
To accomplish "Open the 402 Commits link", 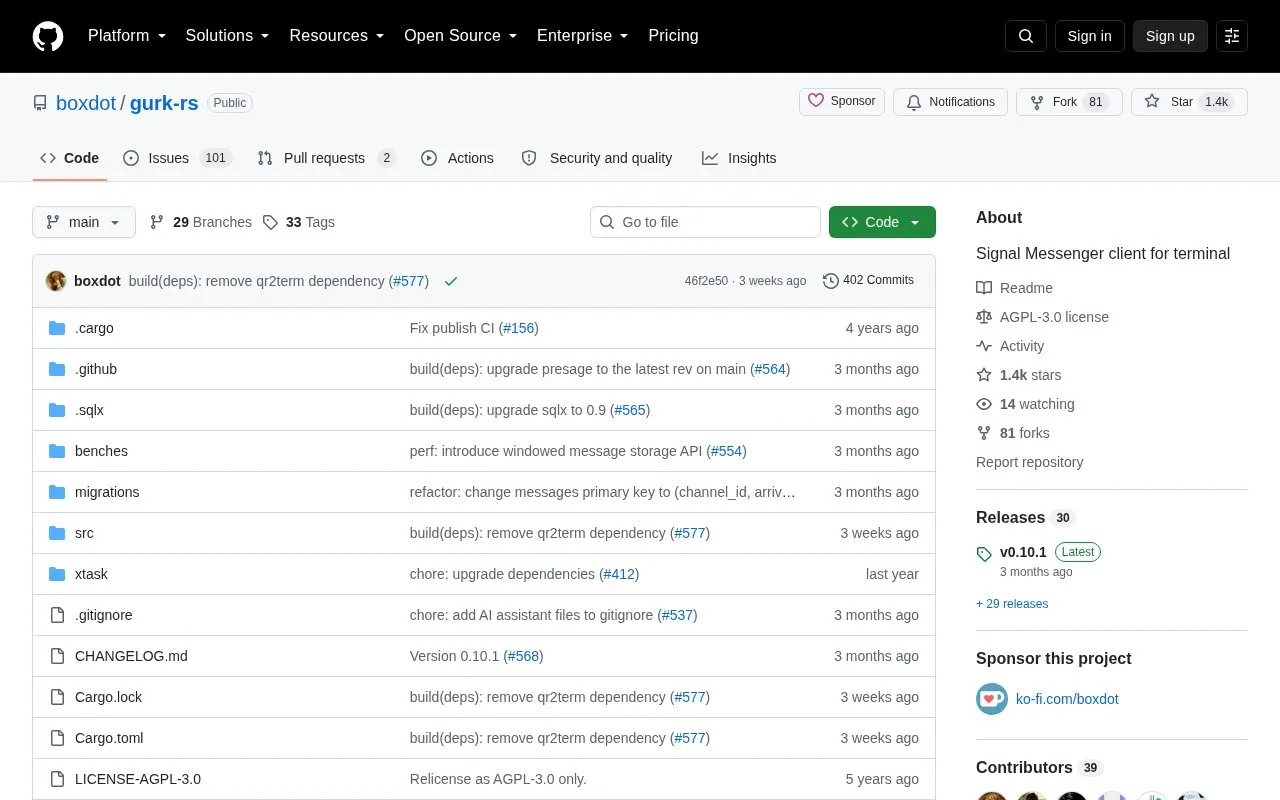I will (x=868, y=281).
